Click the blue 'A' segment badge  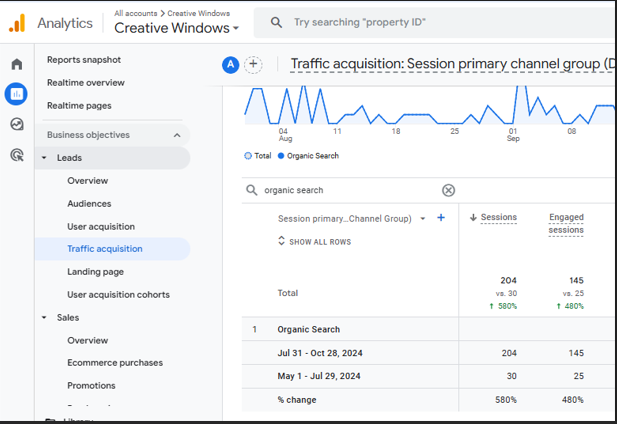click(231, 65)
